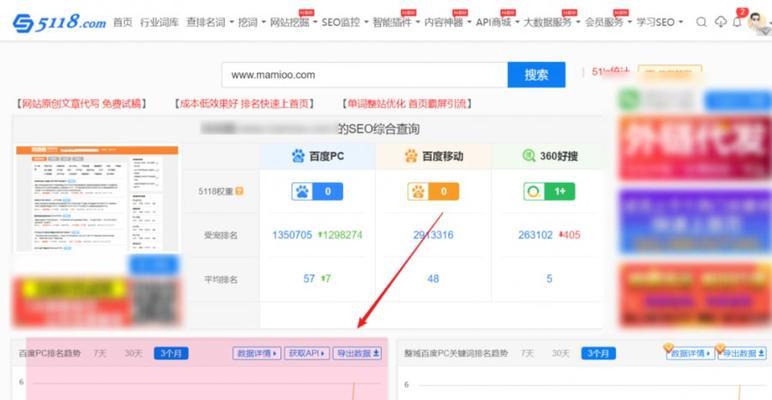
Task: Click 百度移动 ranking value 2913316
Action: pyautogui.click(x=433, y=235)
